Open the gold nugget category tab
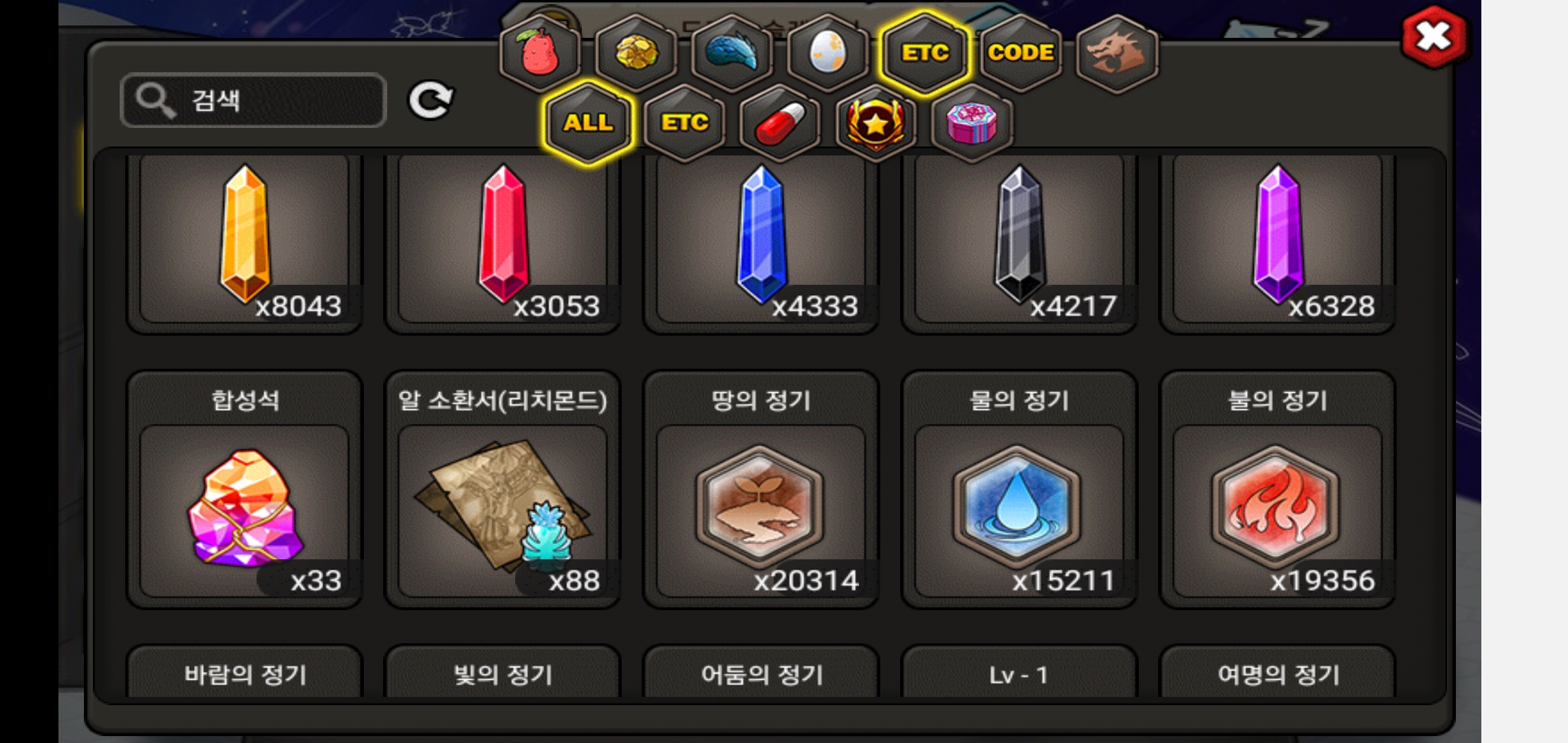Screen dimensions: 1568x743 coord(636,52)
